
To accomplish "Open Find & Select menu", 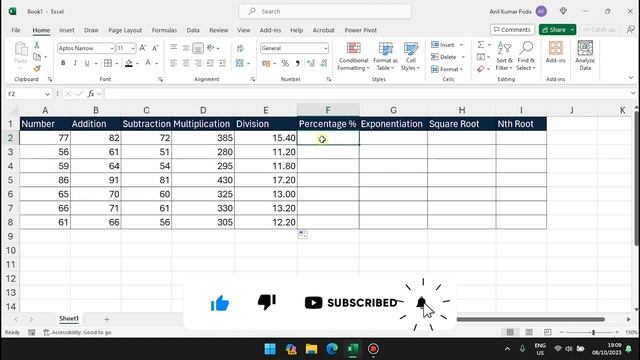I will point(526,56).
